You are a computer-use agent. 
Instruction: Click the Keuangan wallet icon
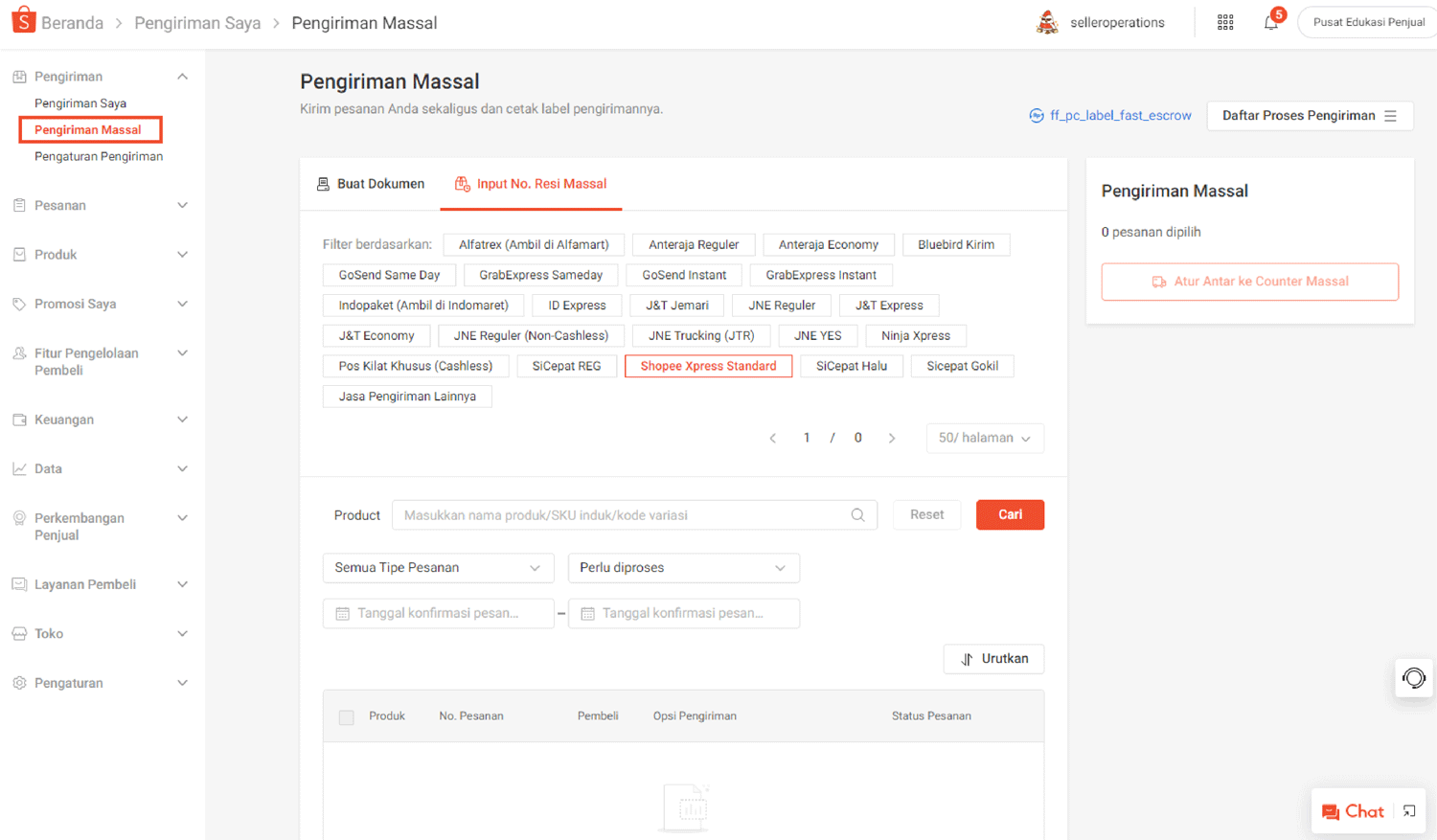19,420
